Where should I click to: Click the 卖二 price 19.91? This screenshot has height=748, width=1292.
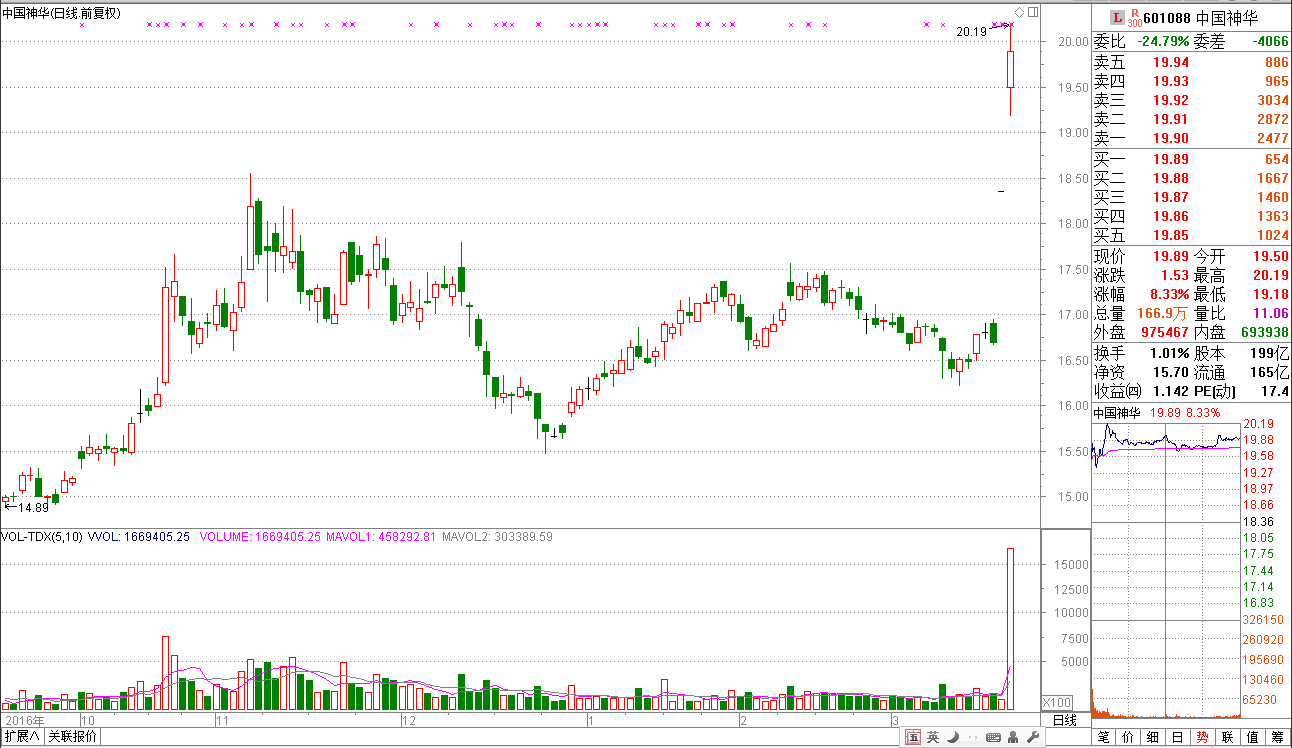[1171, 119]
